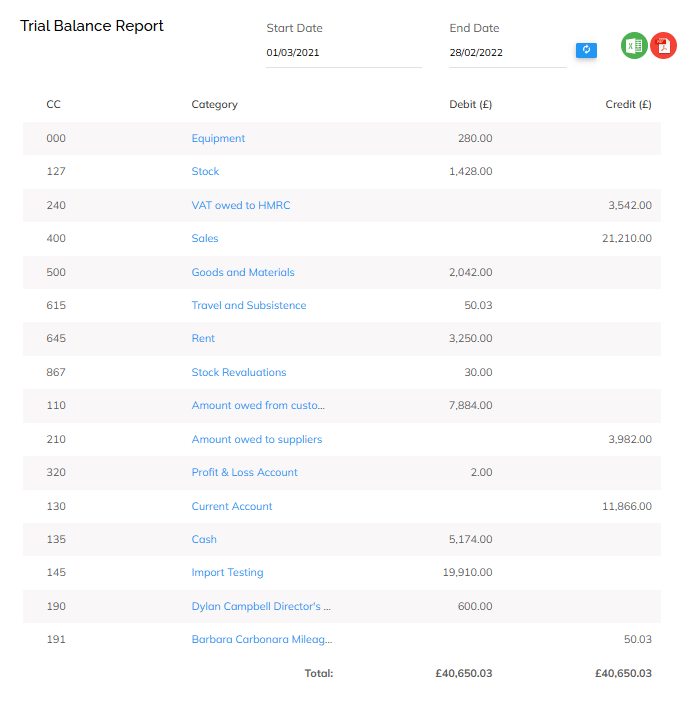The width and height of the screenshot is (694, 717).
Task: Export report to Excel
Action: [634, 45]
